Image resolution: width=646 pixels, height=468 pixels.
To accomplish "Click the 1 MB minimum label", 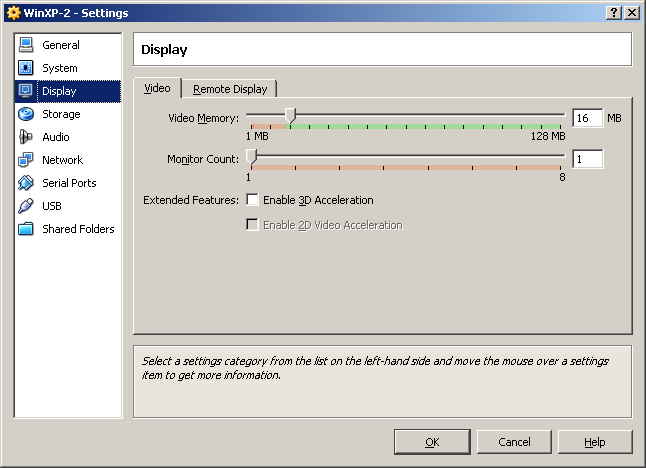I will pyautogui.click(x=257, y=136).
